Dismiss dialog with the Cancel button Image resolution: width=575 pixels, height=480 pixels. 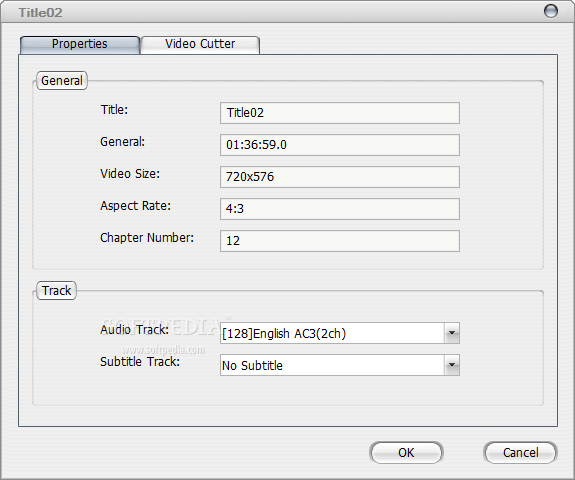coord(520,452)
